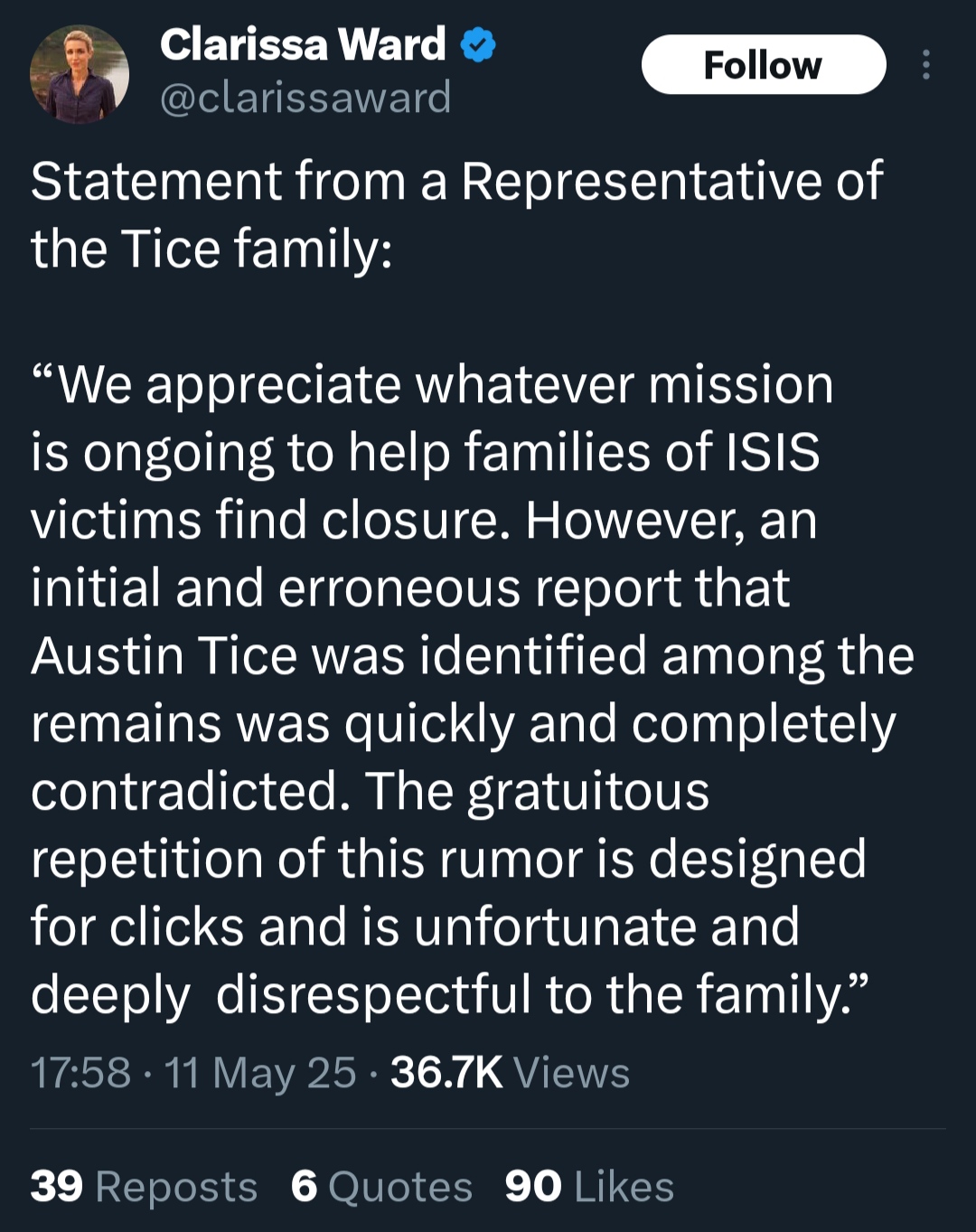Show who gave the 90 Likes
Screen dimensions: 976x1232
tap(589, 1186)
